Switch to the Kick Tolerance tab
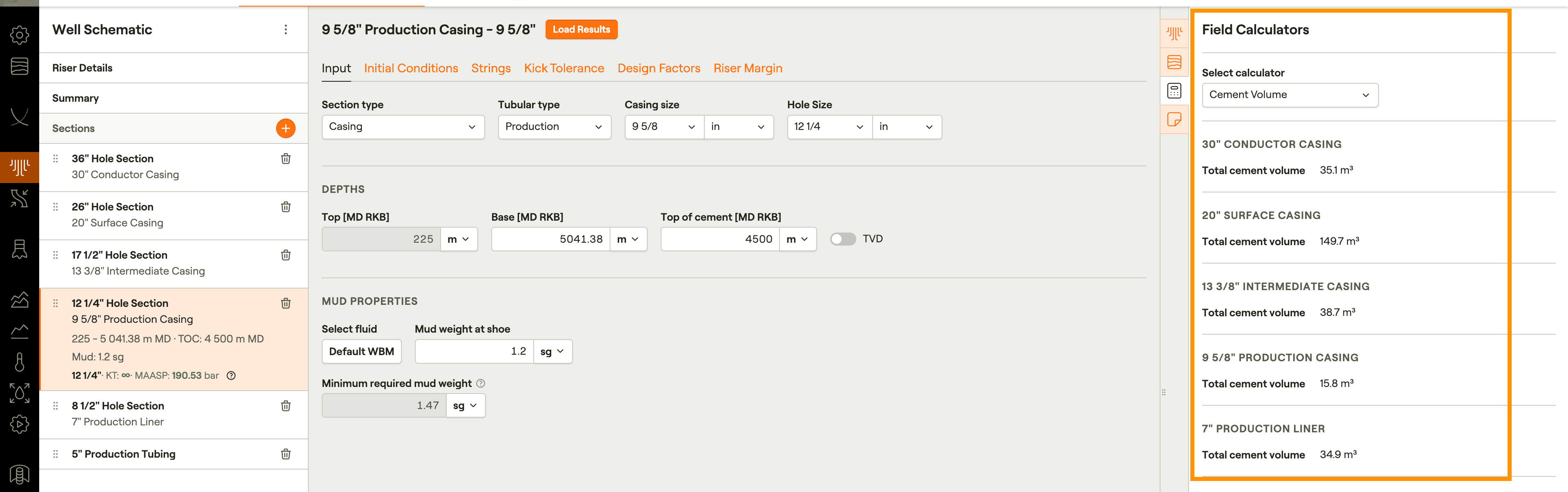 tap(563, 69)
